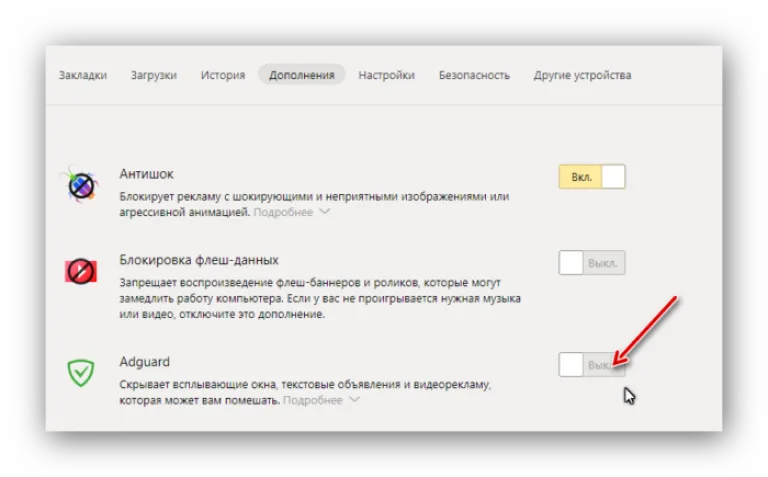Open the Другие устройства tab
The image size is (768, 477).
(582, 75)
